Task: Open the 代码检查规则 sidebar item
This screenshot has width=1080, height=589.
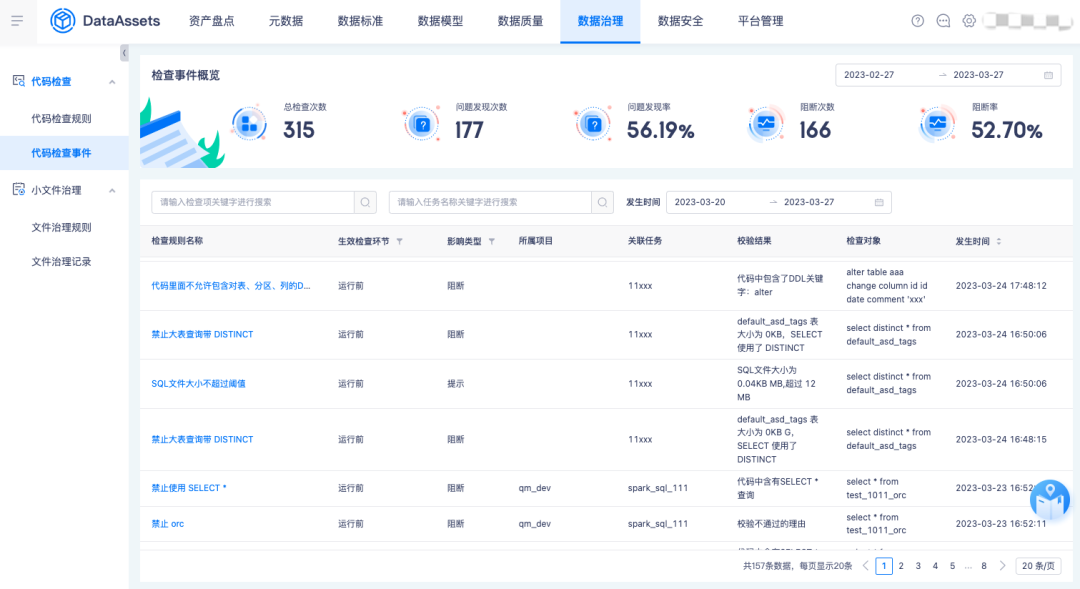Action: [61, 118]
